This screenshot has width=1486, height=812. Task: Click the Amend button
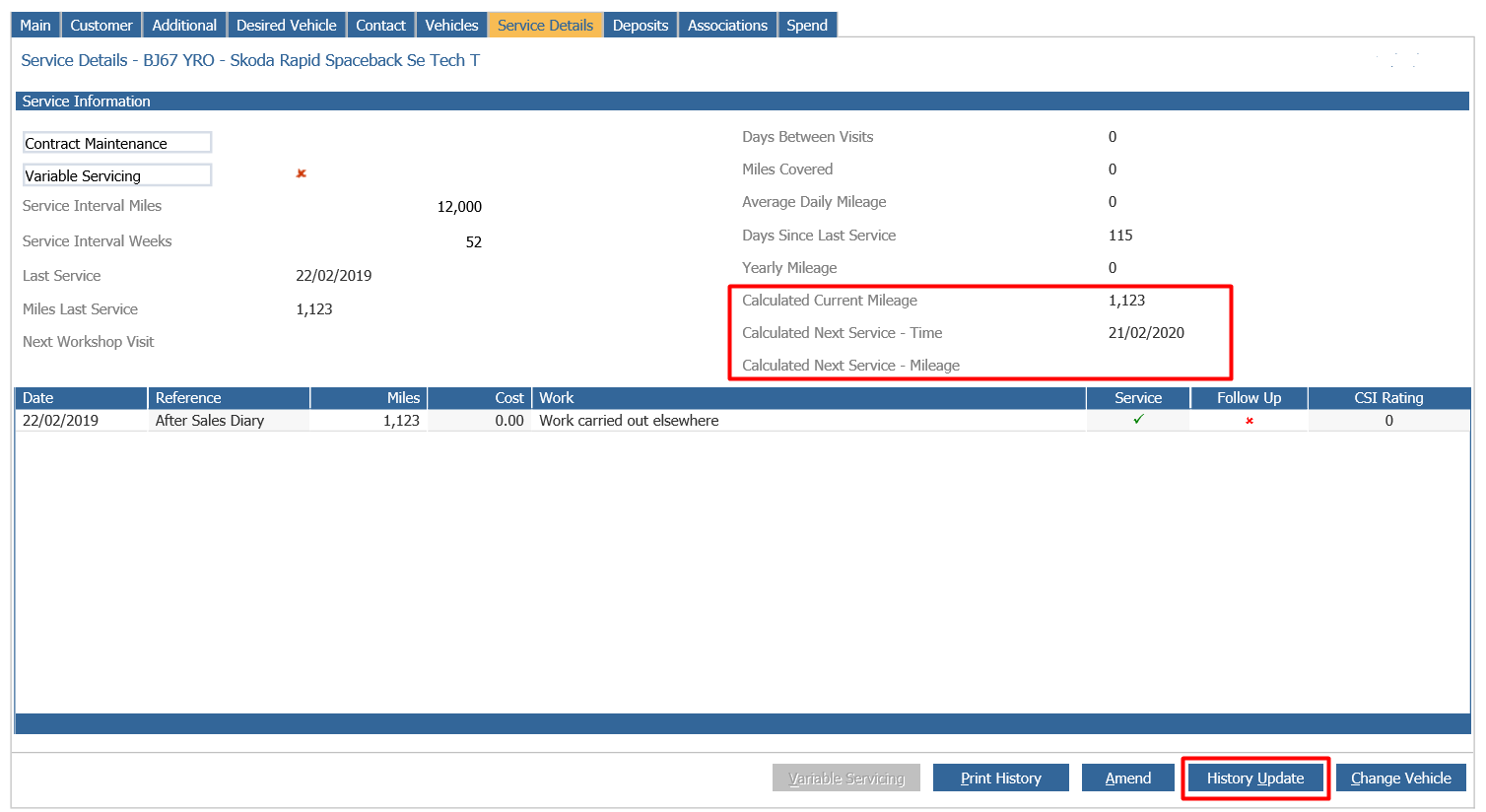[x=1128, y=778]
